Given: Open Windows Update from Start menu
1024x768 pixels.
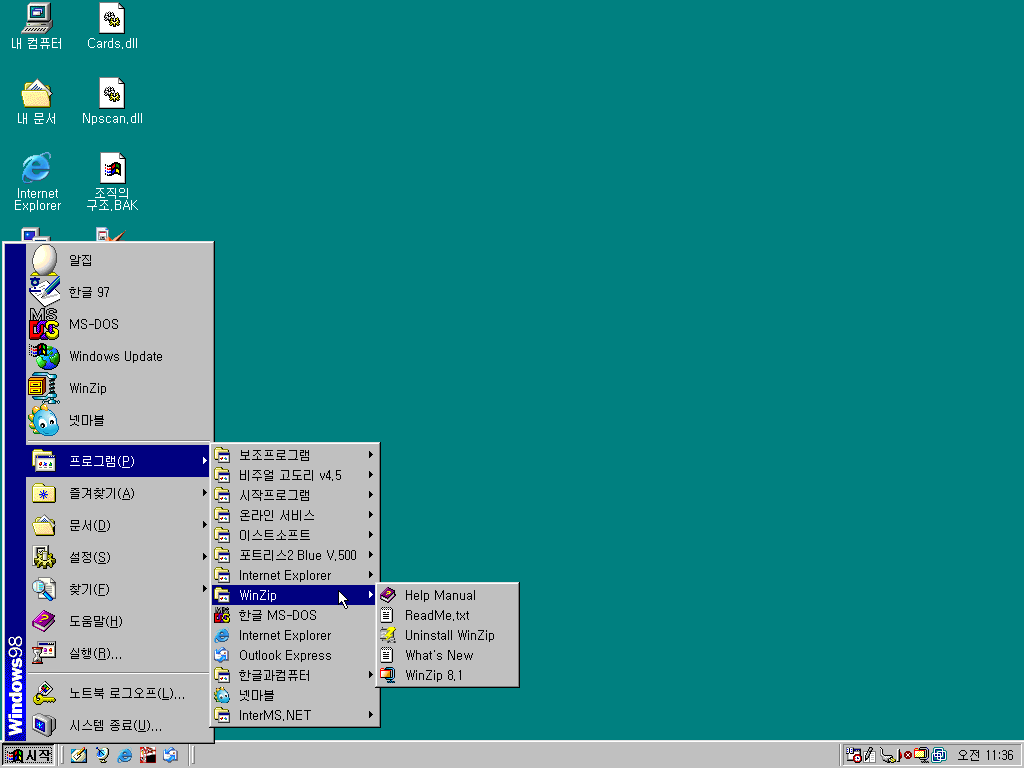Looking at the screenshot, I should tap(120, 356).
